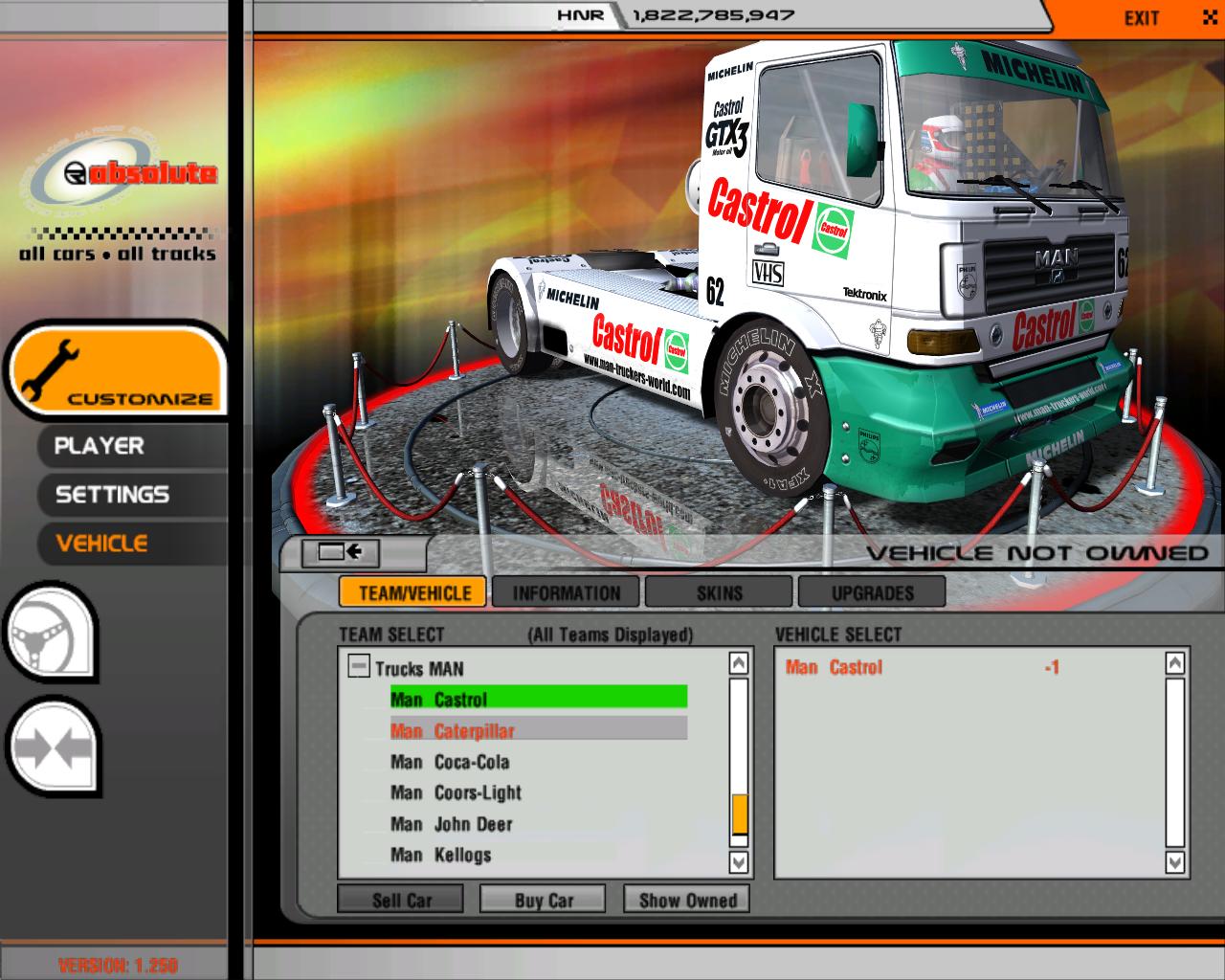Click the steering wheel icon
This screenshot has height=980, width=1225.
pos(52,634)
